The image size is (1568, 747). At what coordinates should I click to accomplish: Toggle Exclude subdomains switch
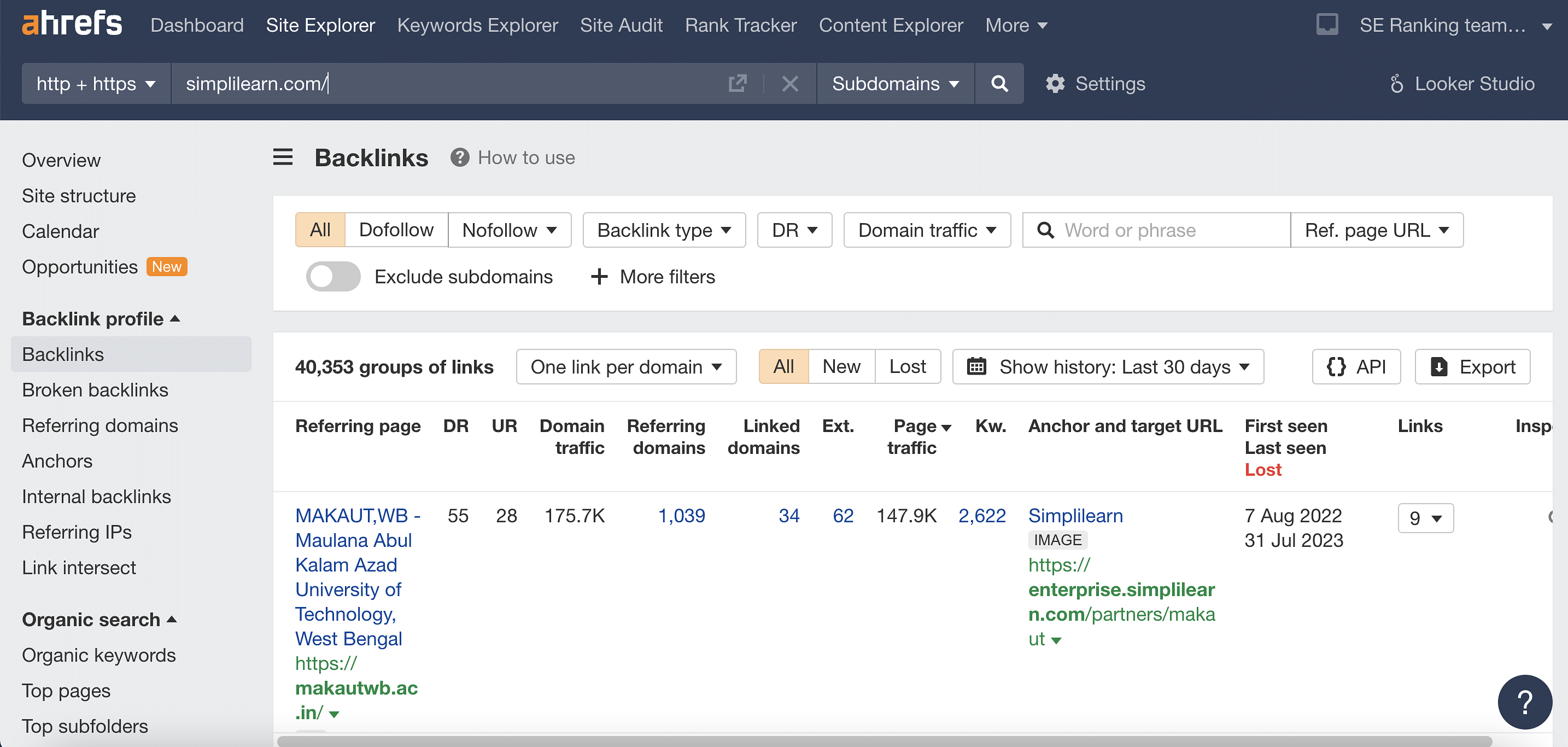click(333, 276)
